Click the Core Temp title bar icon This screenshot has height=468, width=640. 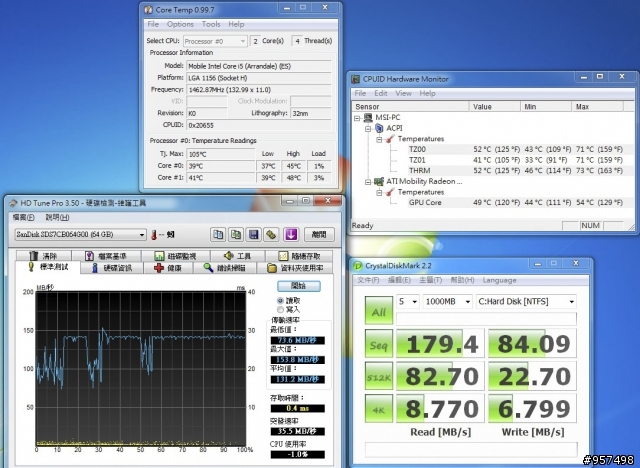(x=149, y=9)
